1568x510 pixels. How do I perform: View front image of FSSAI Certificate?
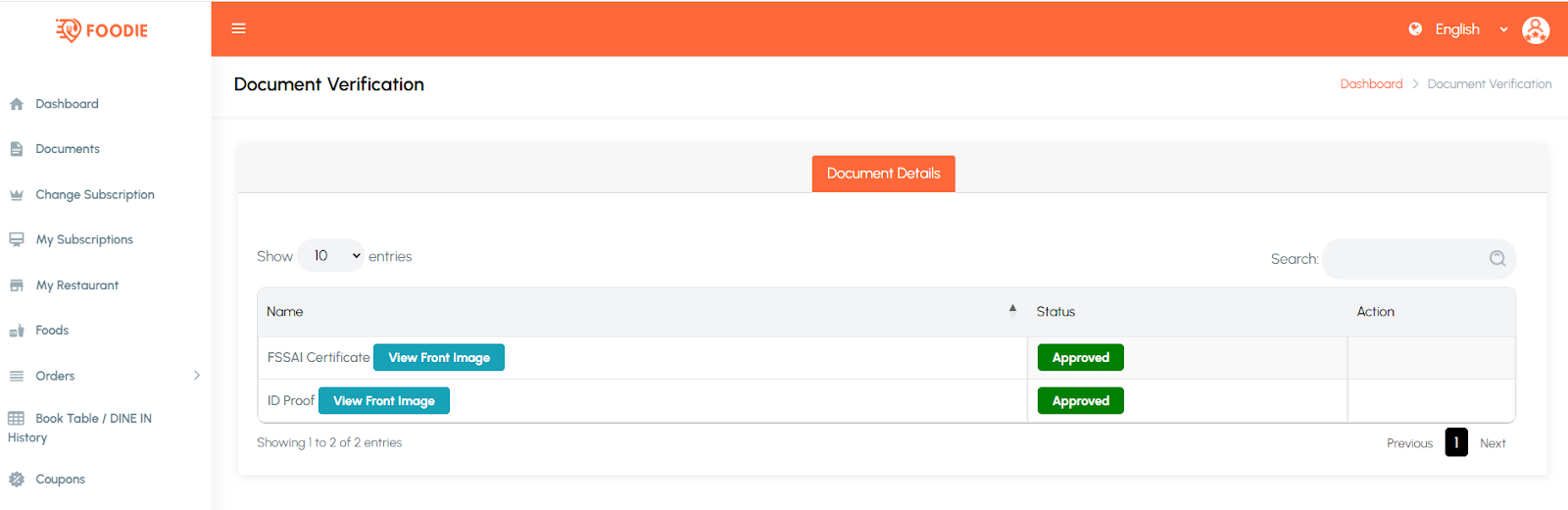[x=439, y=358]
